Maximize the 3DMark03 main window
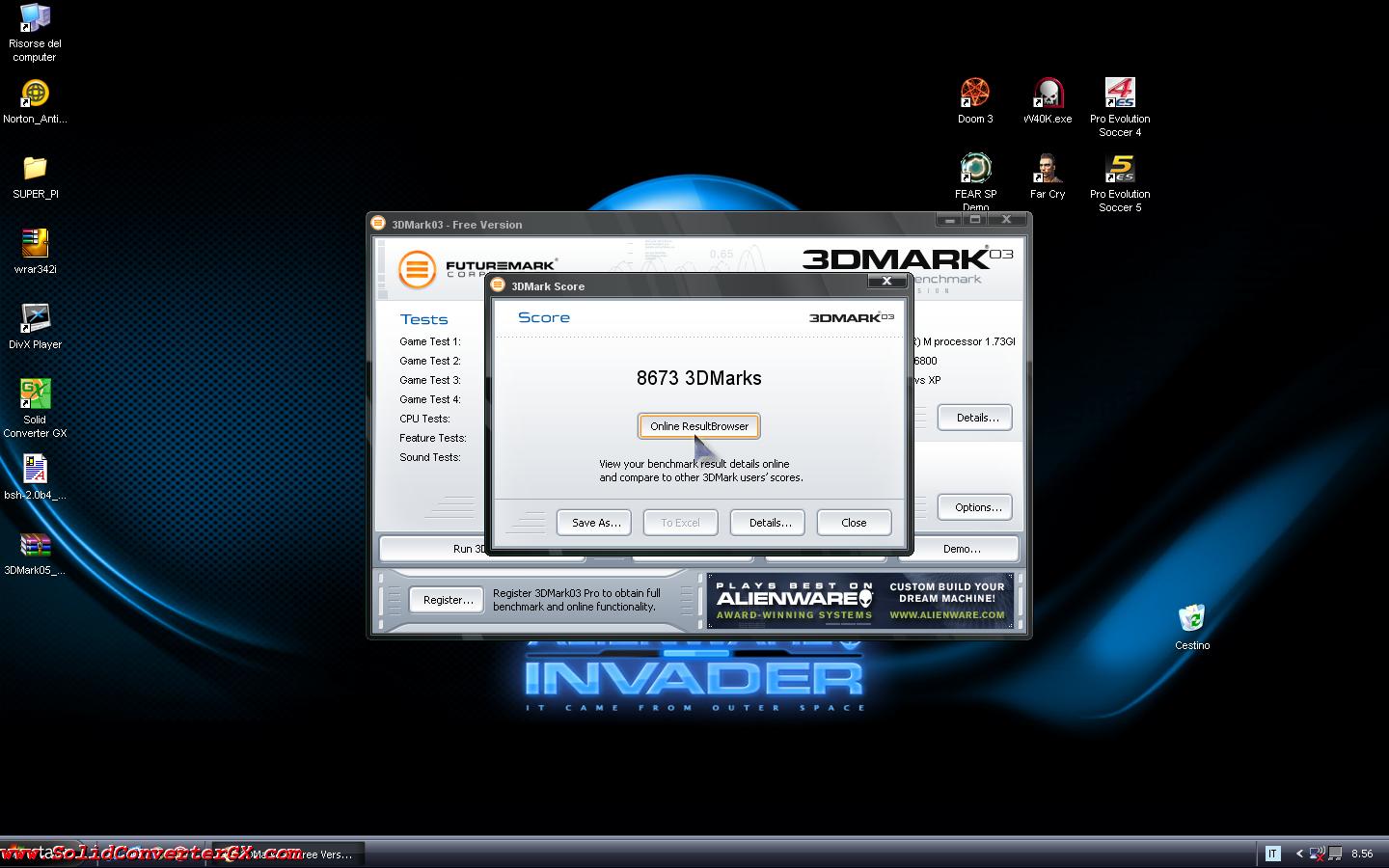 (975, 220)
